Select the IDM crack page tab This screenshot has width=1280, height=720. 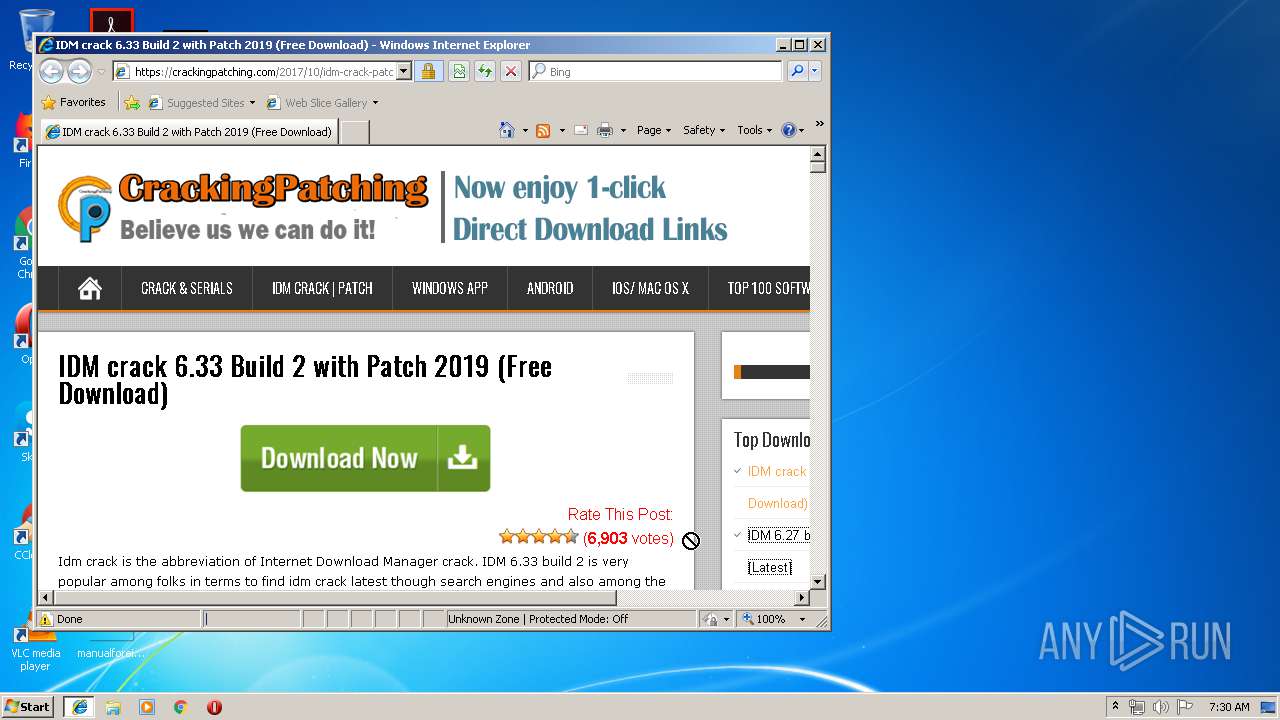(x=188, y=131)
